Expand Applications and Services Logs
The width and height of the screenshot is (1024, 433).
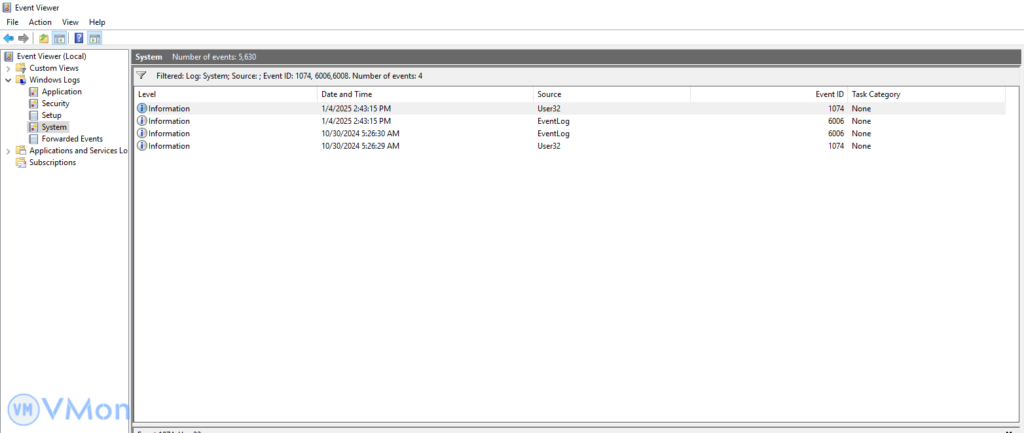click(x=8, y=151)
